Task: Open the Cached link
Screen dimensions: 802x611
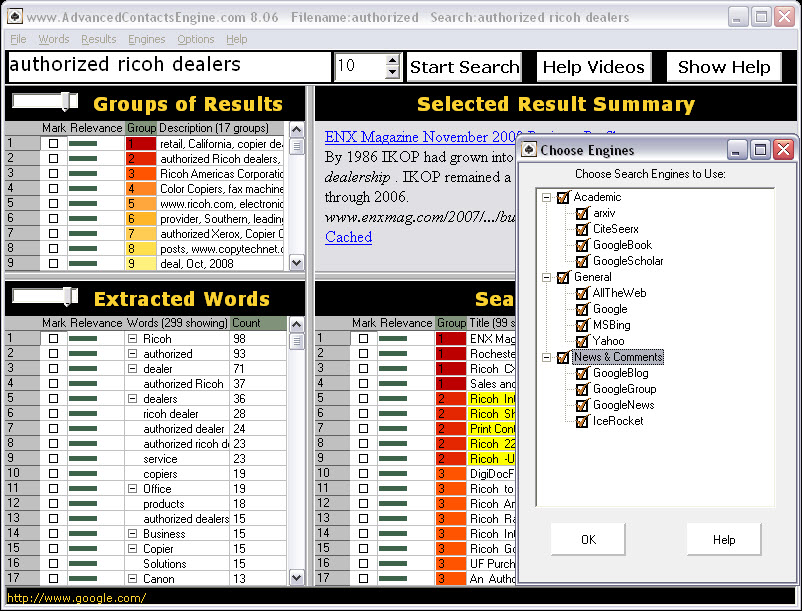Action: (x=348, y=237)
